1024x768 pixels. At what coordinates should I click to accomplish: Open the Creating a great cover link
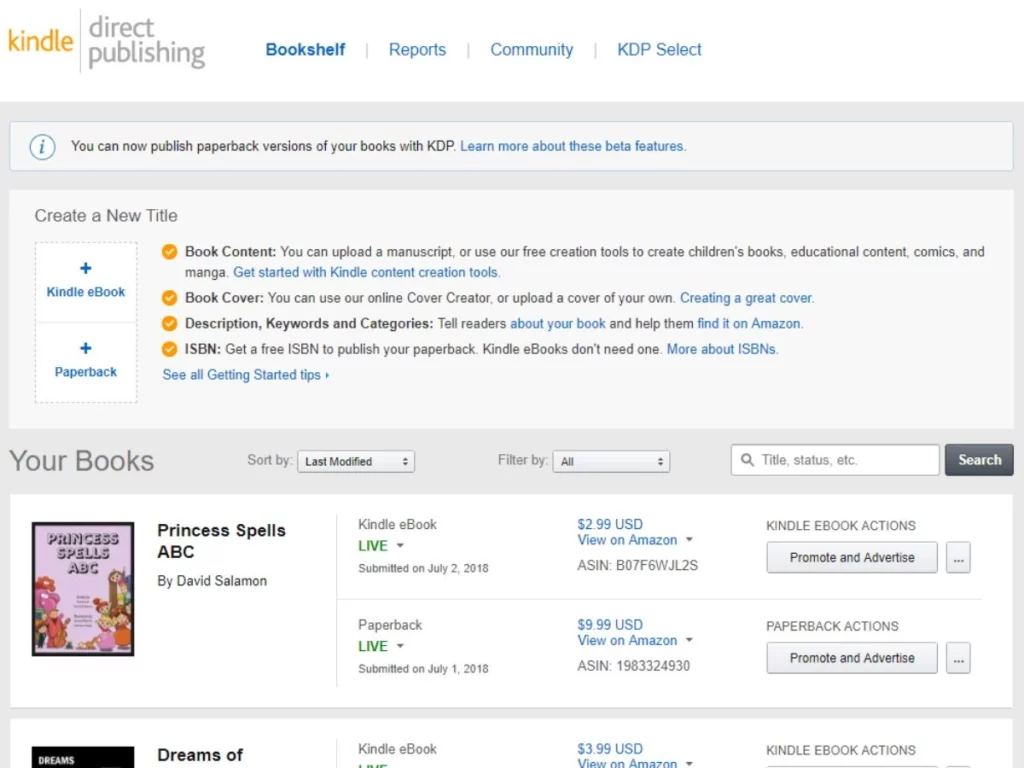[x=747, y=298]
